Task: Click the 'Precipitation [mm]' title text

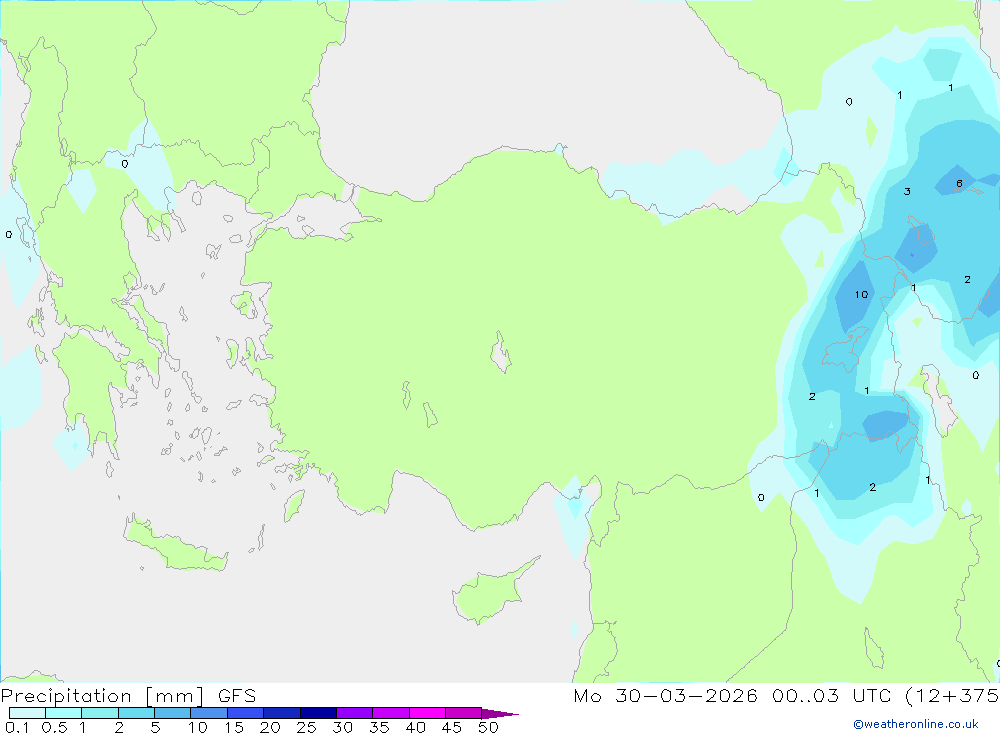Action: [102, 696]
